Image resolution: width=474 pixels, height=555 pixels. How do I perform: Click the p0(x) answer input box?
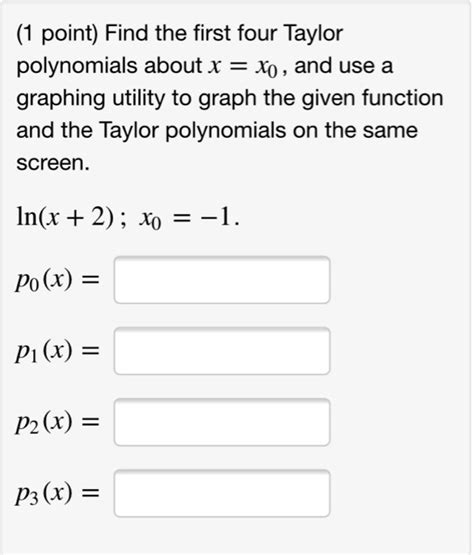(222, 280)
